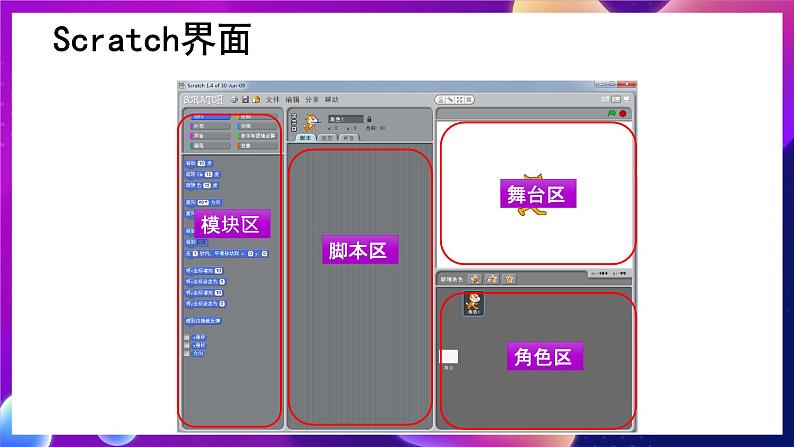Click the sprite name field 角色1
The image size is (794, 447).
click(345, 119)
